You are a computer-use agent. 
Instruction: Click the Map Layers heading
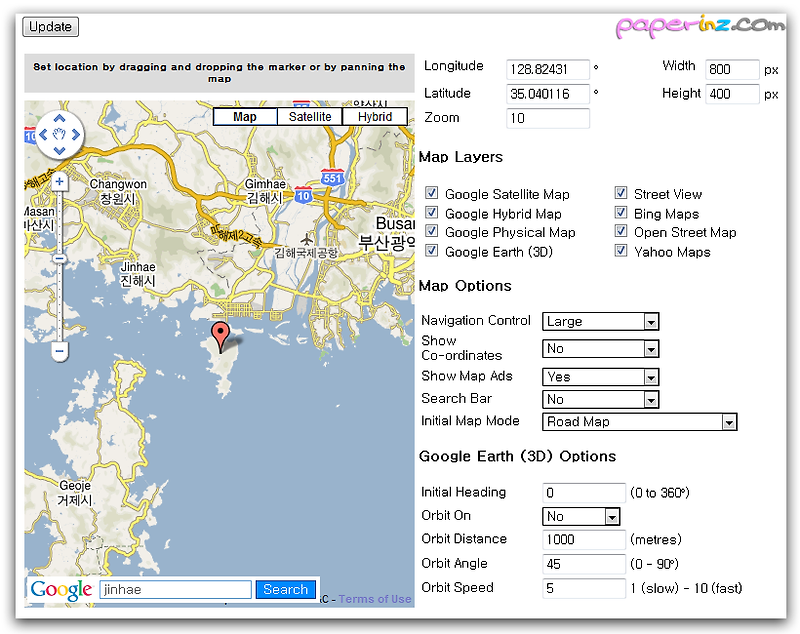pyautogui.click(x=461, y=157)
